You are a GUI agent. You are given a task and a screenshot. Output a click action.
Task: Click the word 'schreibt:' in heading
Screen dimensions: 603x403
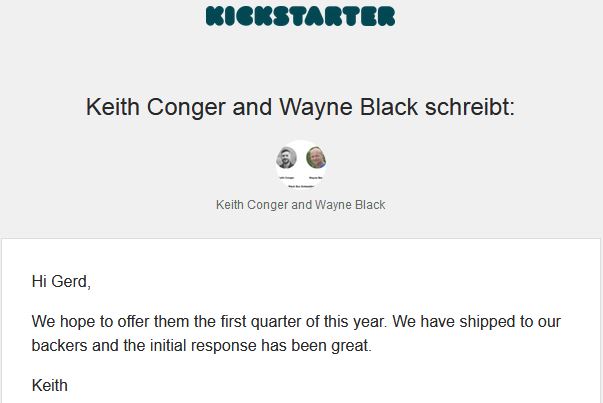point(470,107)
